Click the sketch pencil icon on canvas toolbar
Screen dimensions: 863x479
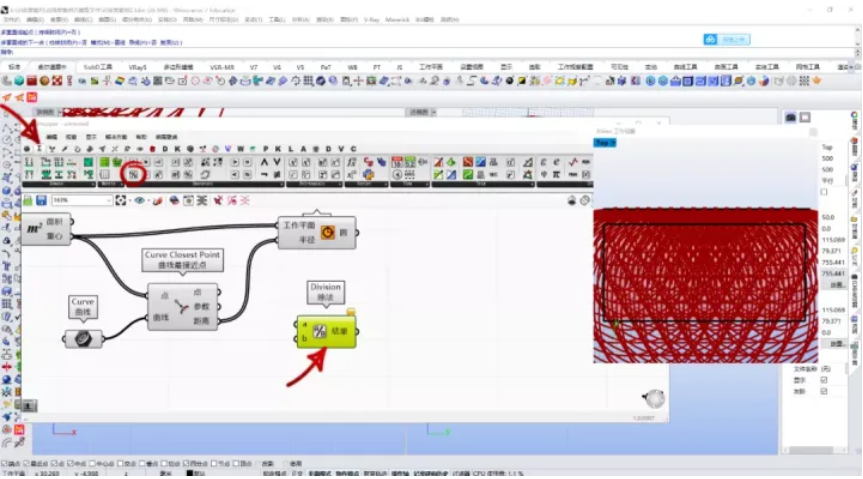157,200
